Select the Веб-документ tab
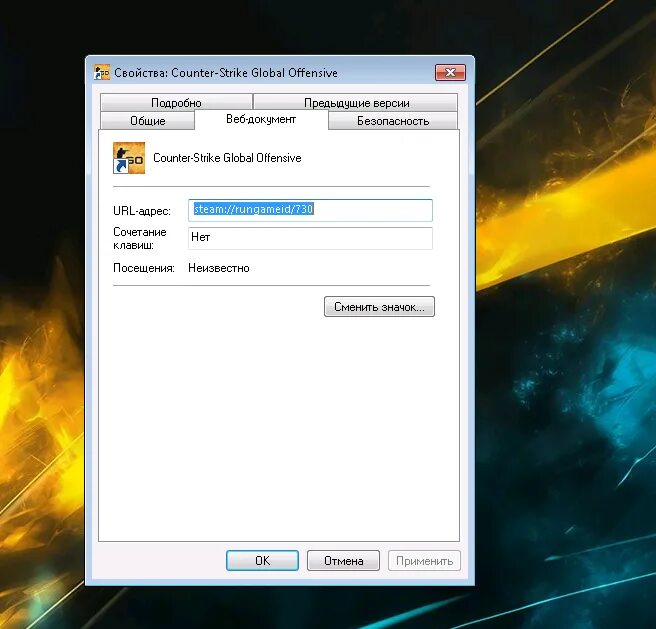The height and width of the screenshot is (629, 656). 261,119
